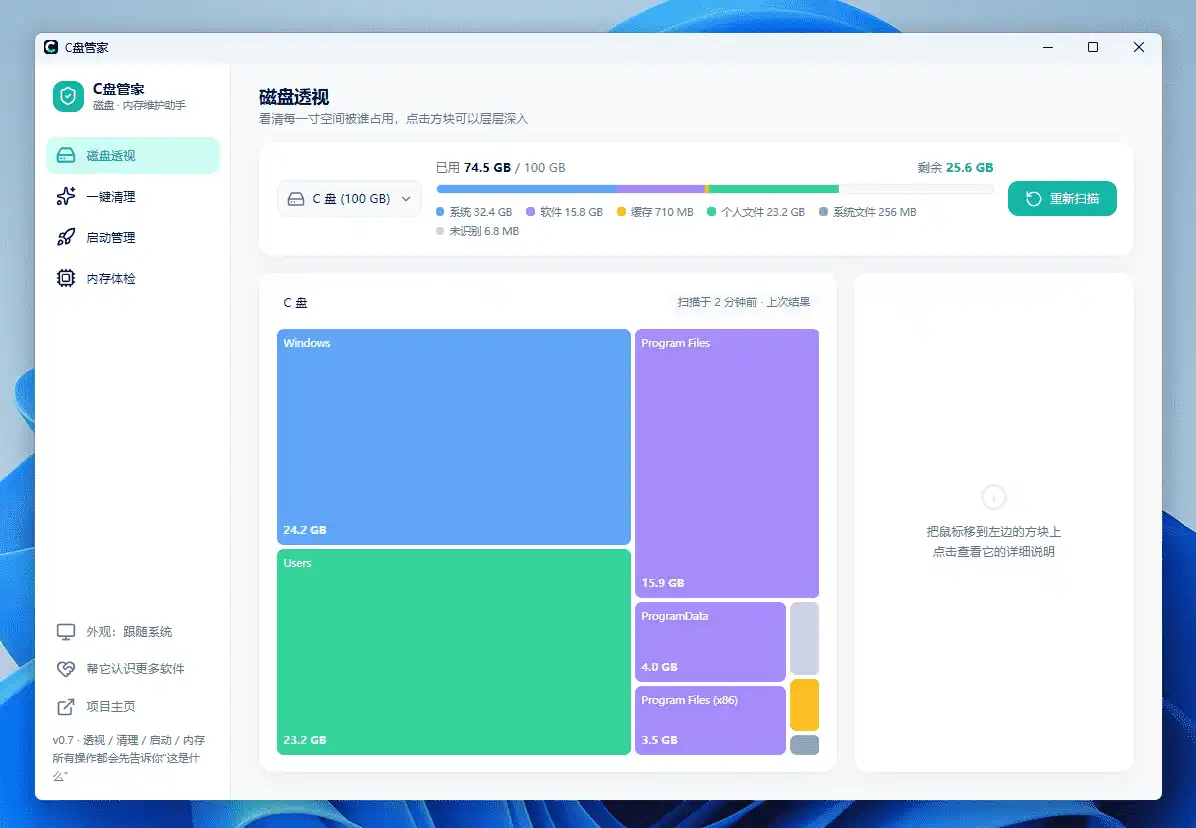Click the disk usage progress bar

[715, 188]
